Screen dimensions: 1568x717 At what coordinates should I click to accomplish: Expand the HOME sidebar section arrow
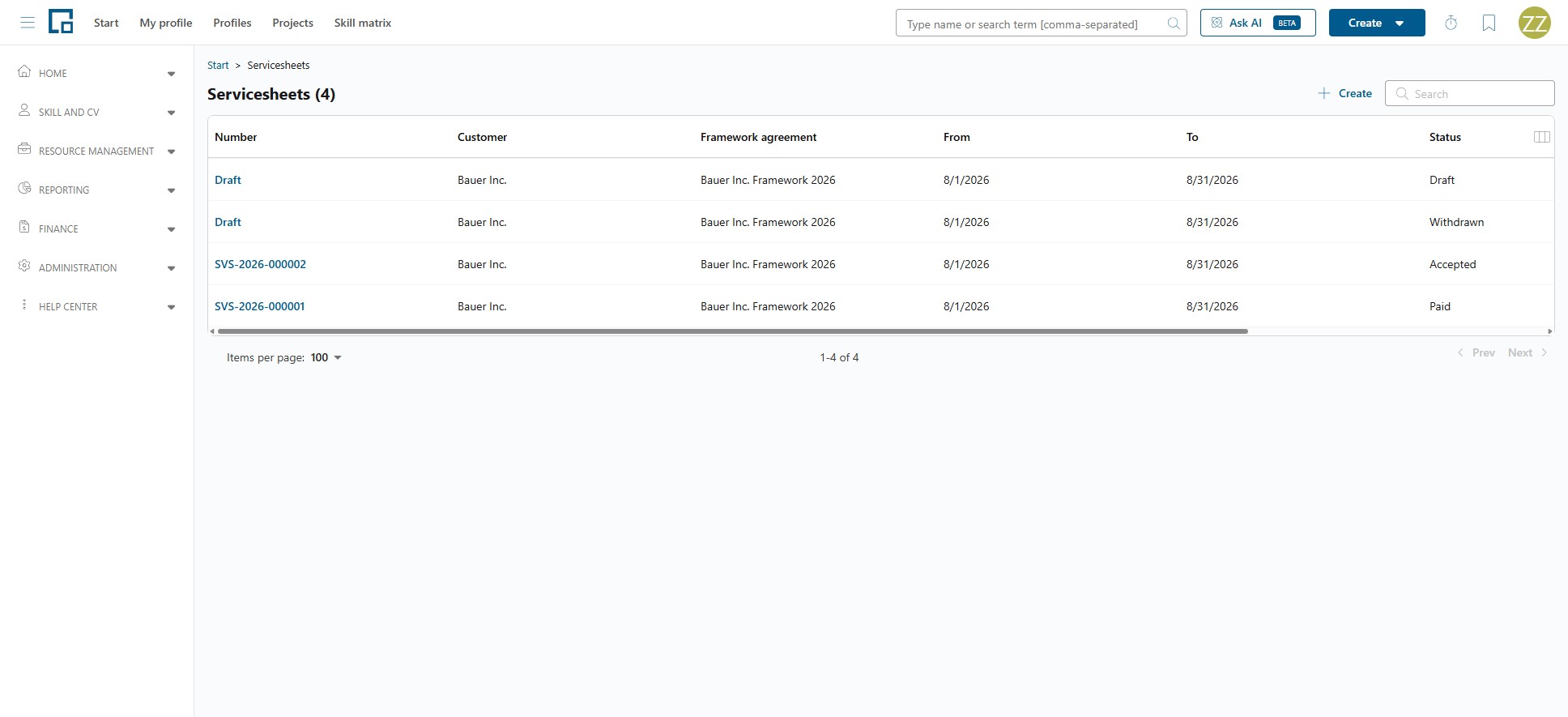(x=171, y=74)
